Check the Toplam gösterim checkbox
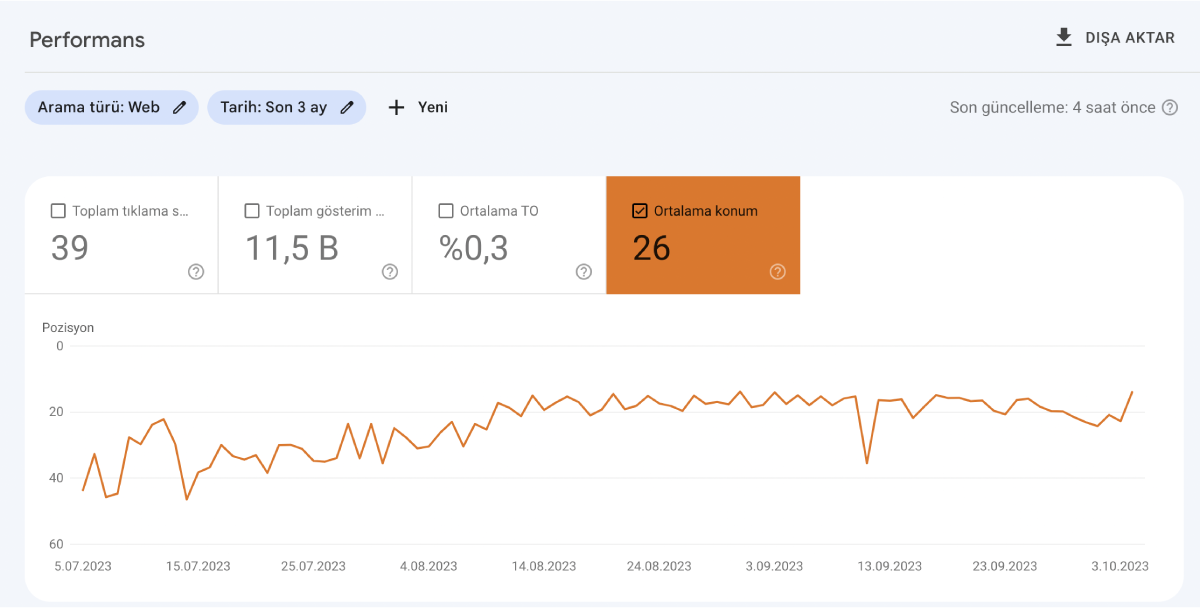1200x608 pixels. click(252, 211)
